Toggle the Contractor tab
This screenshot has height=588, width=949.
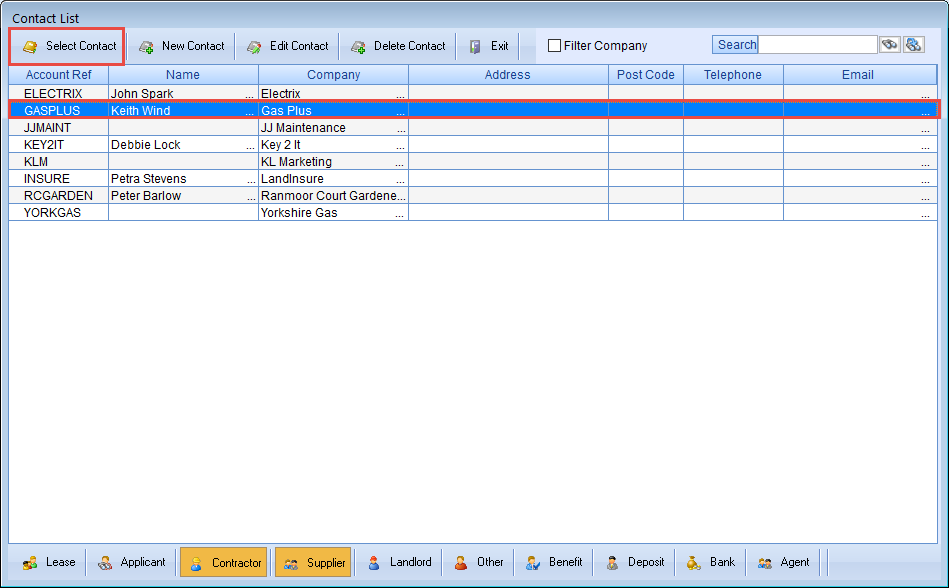tap(223, 563)
